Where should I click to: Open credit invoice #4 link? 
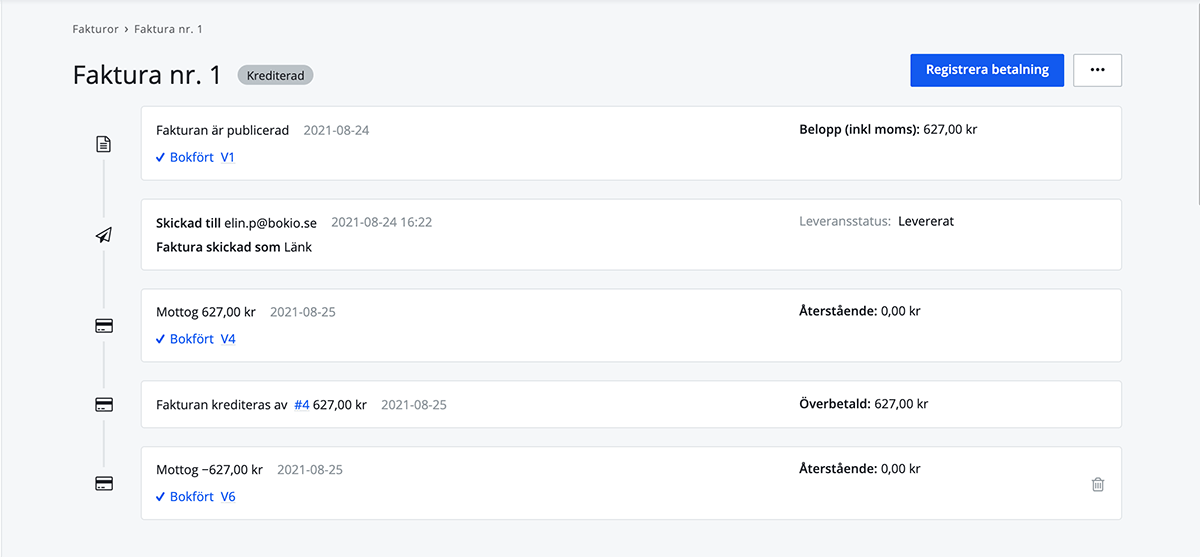tap(301, 405)
